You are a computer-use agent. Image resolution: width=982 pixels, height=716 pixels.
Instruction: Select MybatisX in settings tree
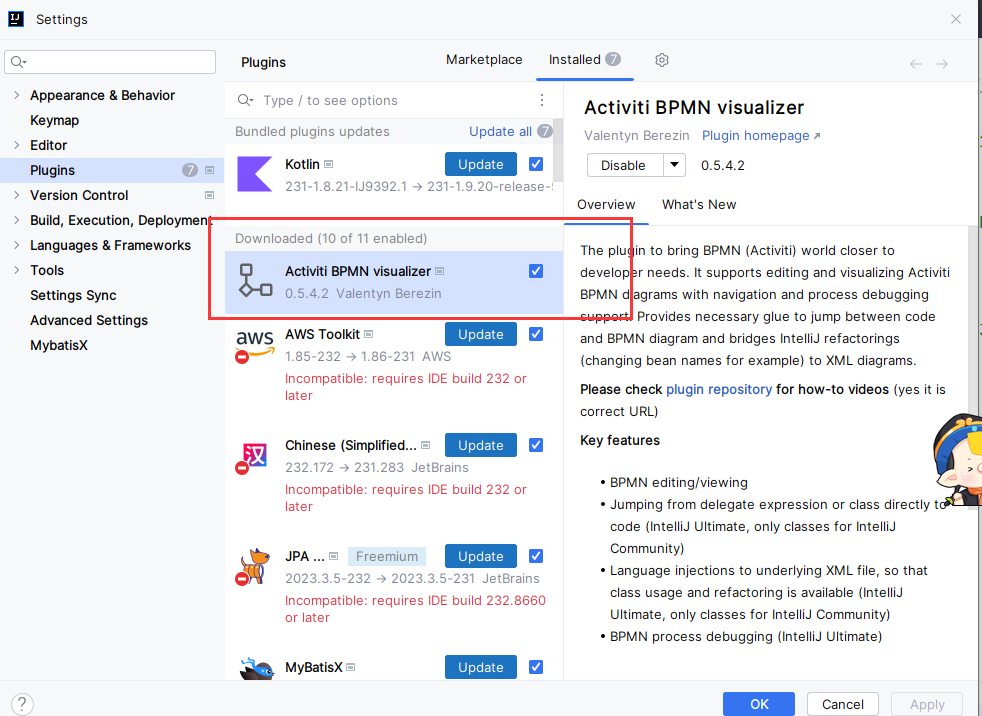(x=59, y=346)
